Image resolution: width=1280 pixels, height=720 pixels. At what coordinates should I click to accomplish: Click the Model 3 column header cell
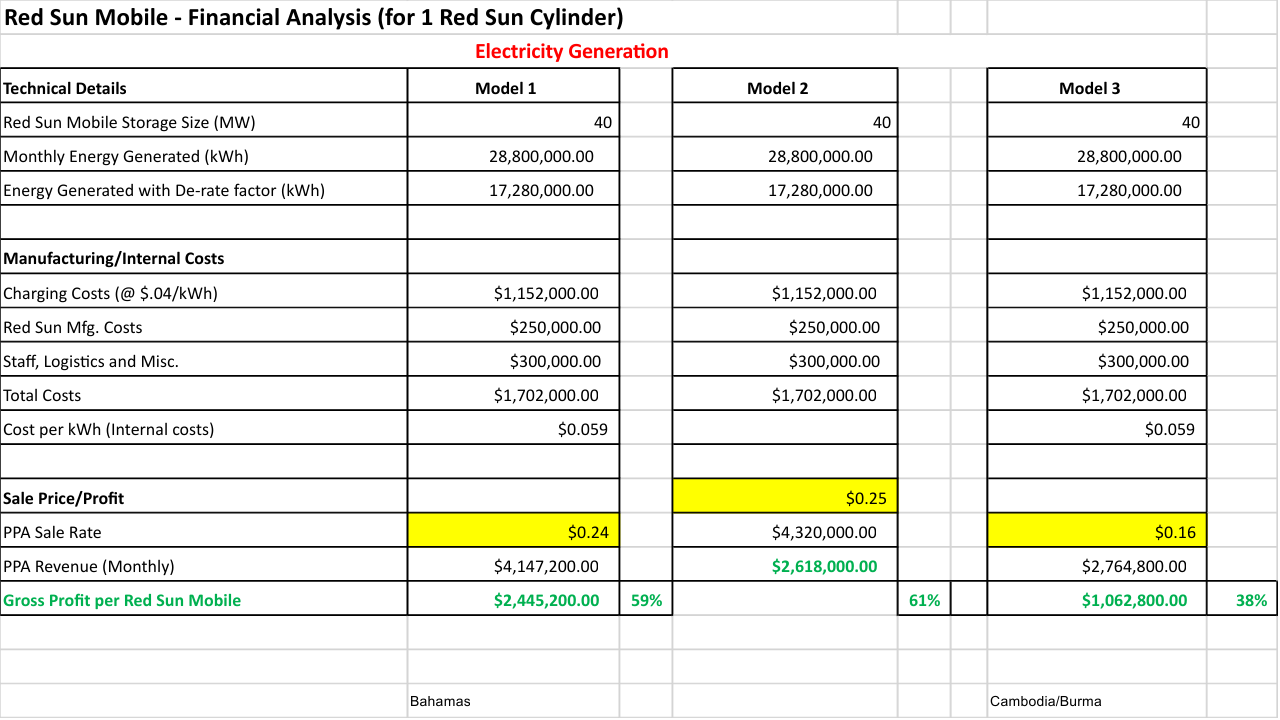click(1097, 87)
